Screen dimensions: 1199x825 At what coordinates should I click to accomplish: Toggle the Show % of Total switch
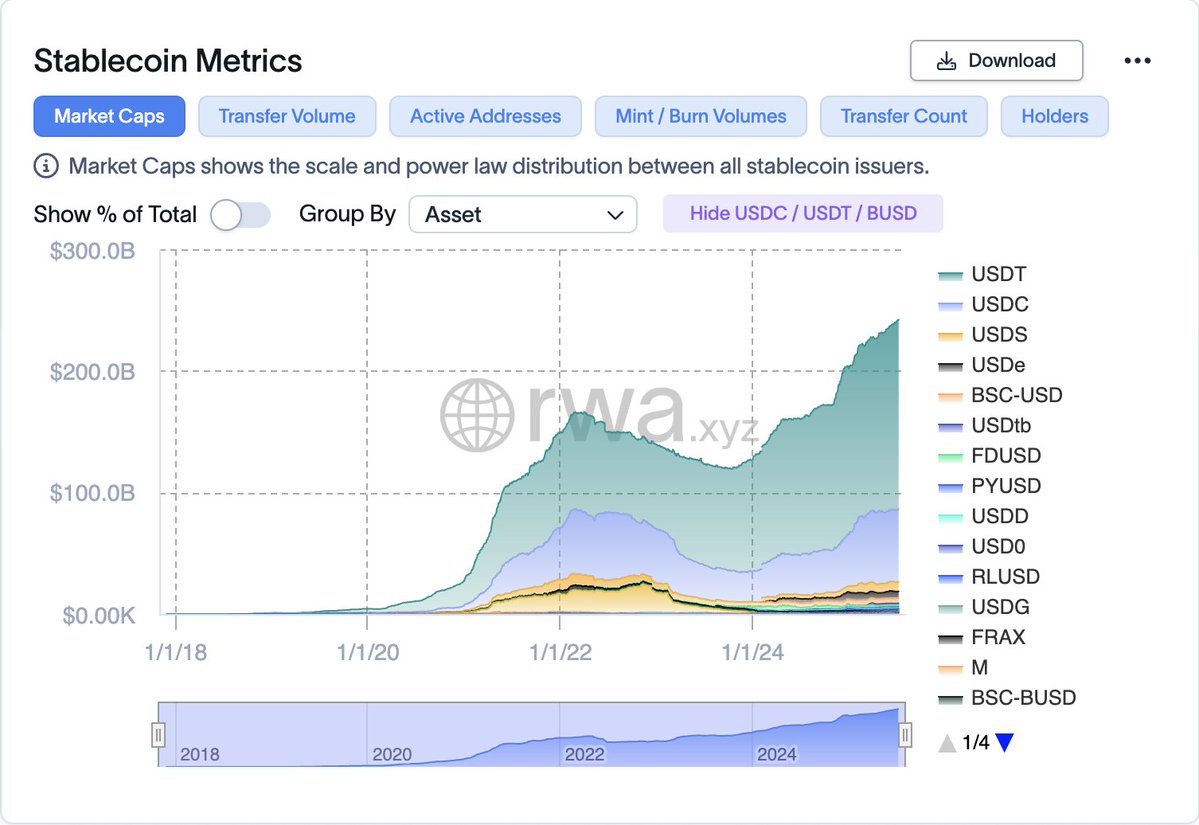coord(240,215)
